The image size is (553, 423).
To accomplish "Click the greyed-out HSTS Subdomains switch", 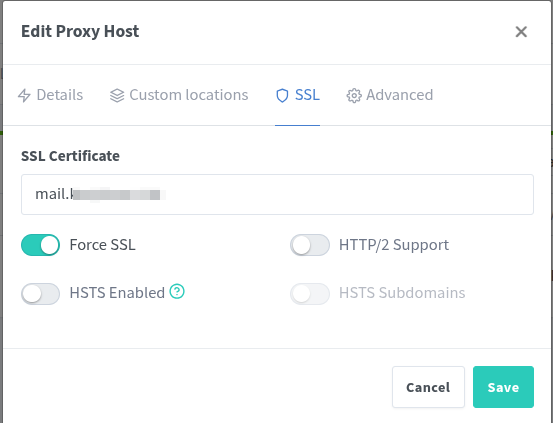I will (310, 294).
